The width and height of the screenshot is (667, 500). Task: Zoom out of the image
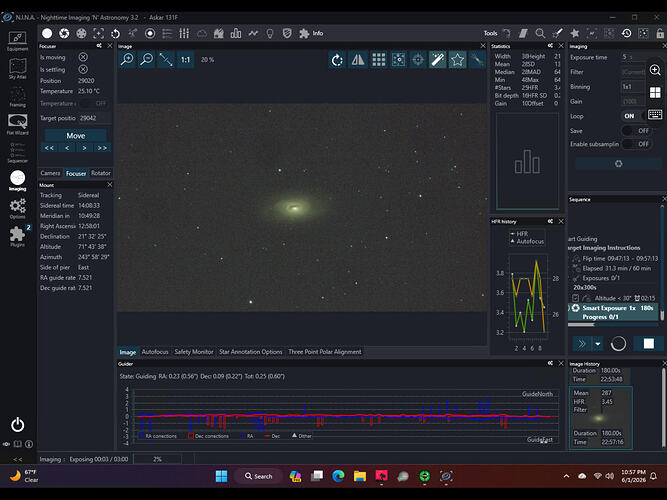point(147,60)
